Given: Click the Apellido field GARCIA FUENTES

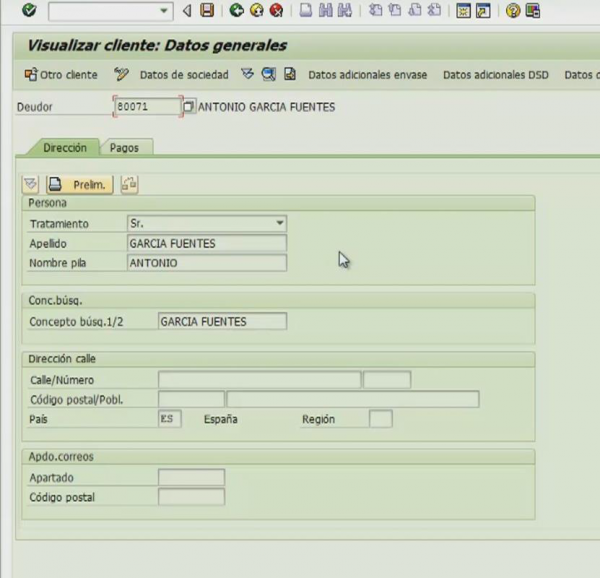Looking at the screenshot, I should click(x=207, y=243).
